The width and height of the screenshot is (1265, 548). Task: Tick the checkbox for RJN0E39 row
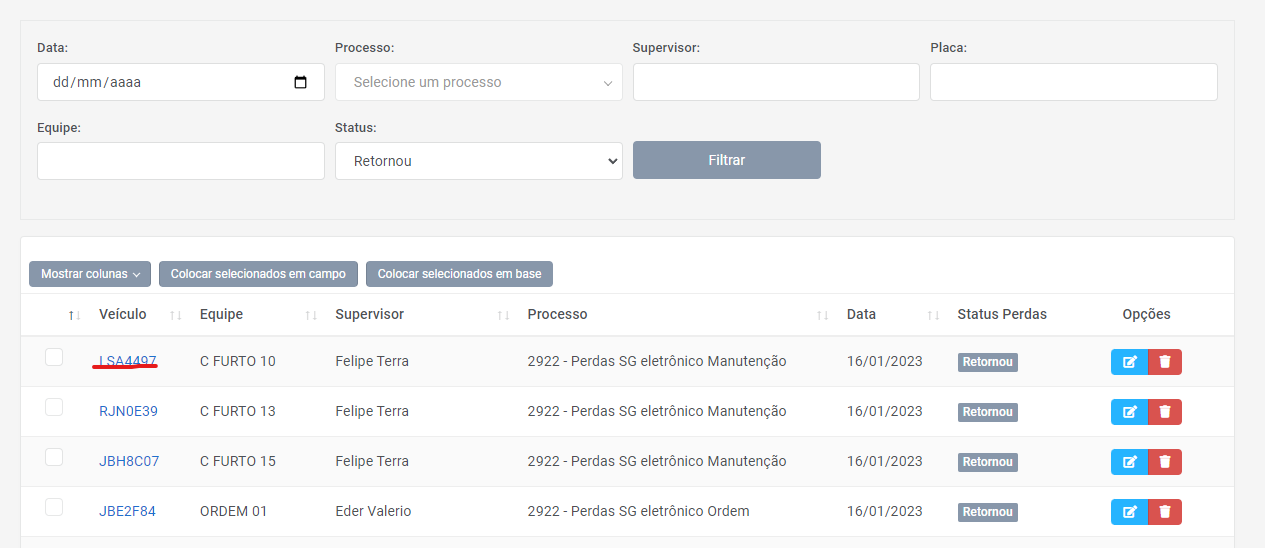pos(54,407)
